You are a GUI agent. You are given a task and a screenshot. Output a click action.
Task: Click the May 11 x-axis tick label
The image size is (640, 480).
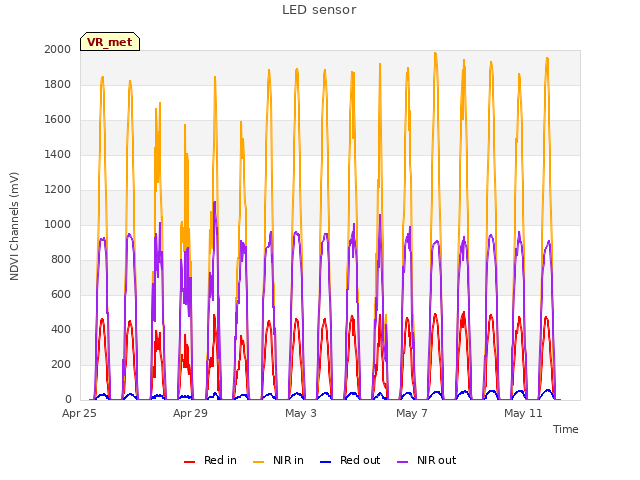coord(523,413)
